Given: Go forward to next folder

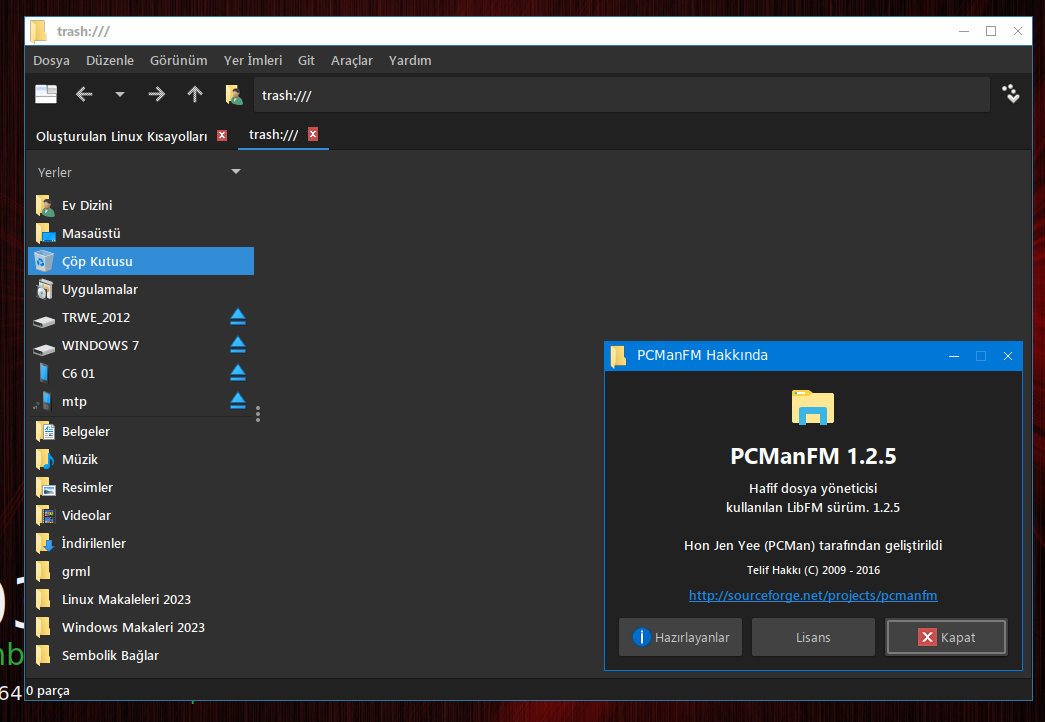Looking at the screenshot, I should [157, 95].
